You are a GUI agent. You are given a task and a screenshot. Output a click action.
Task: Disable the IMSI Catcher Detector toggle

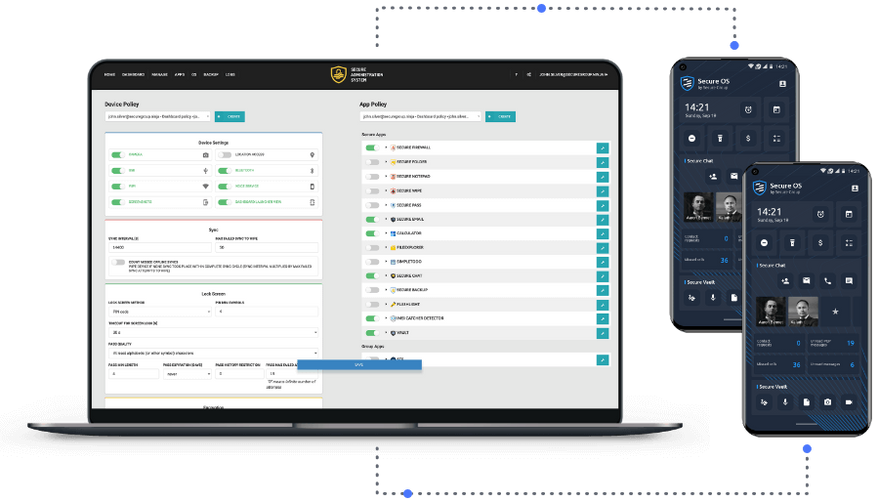click(372, 318)
